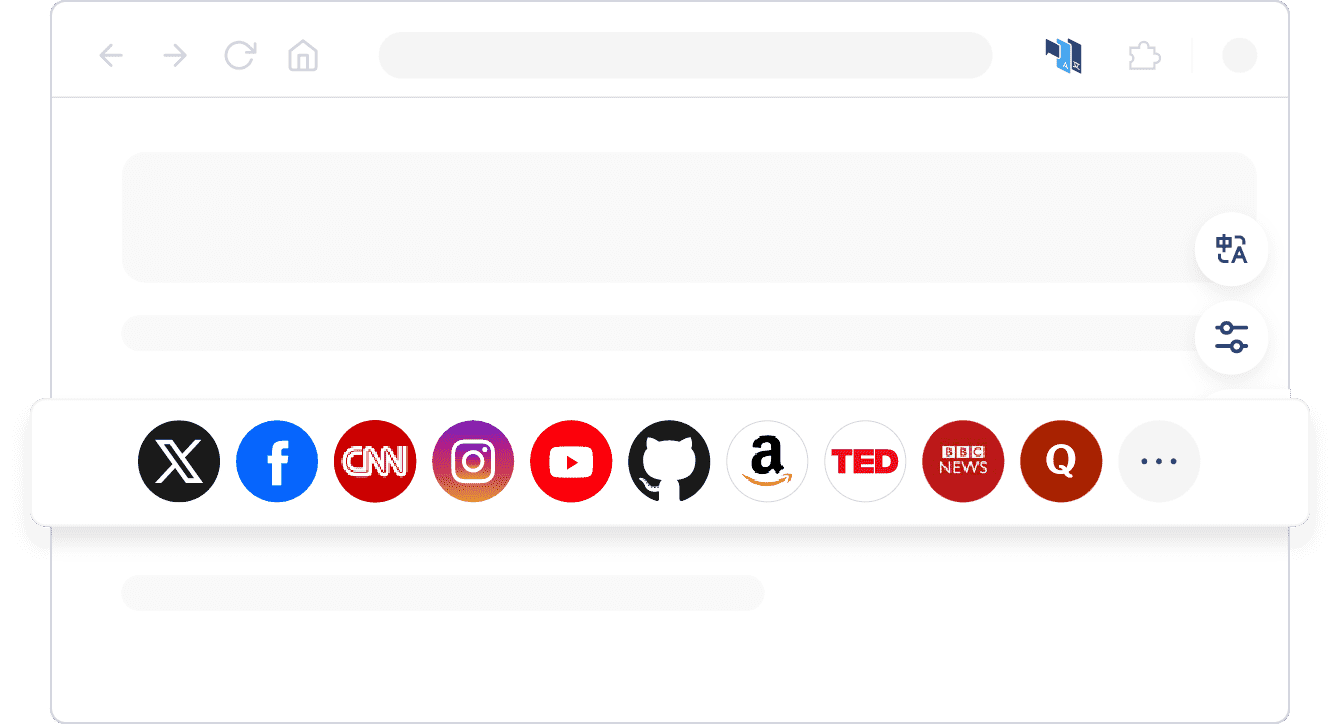The image size is (1340, 724).
Task: Reload the page with refresh icon
Action: [x=239, y=55]
